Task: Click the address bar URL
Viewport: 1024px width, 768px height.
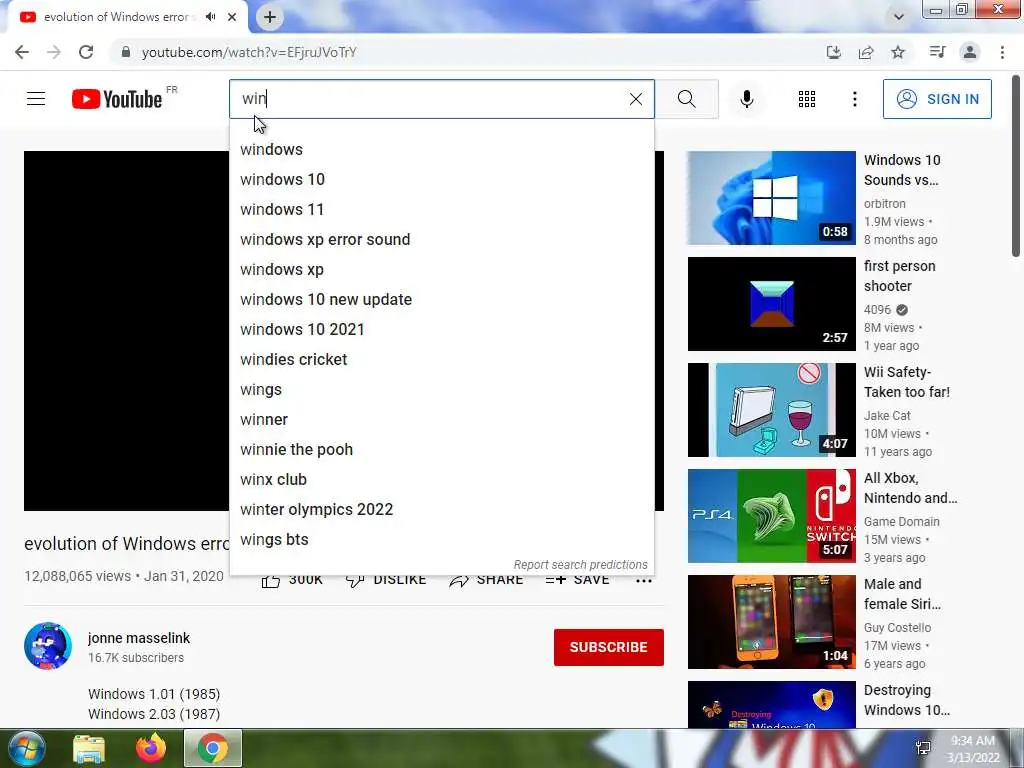Action: pos(249,52)
